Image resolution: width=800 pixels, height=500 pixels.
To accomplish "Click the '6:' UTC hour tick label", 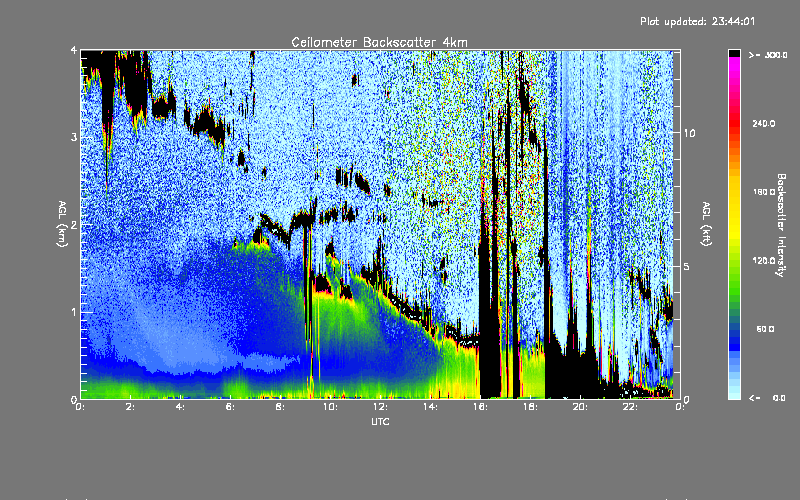I will [x=231, y=407].
